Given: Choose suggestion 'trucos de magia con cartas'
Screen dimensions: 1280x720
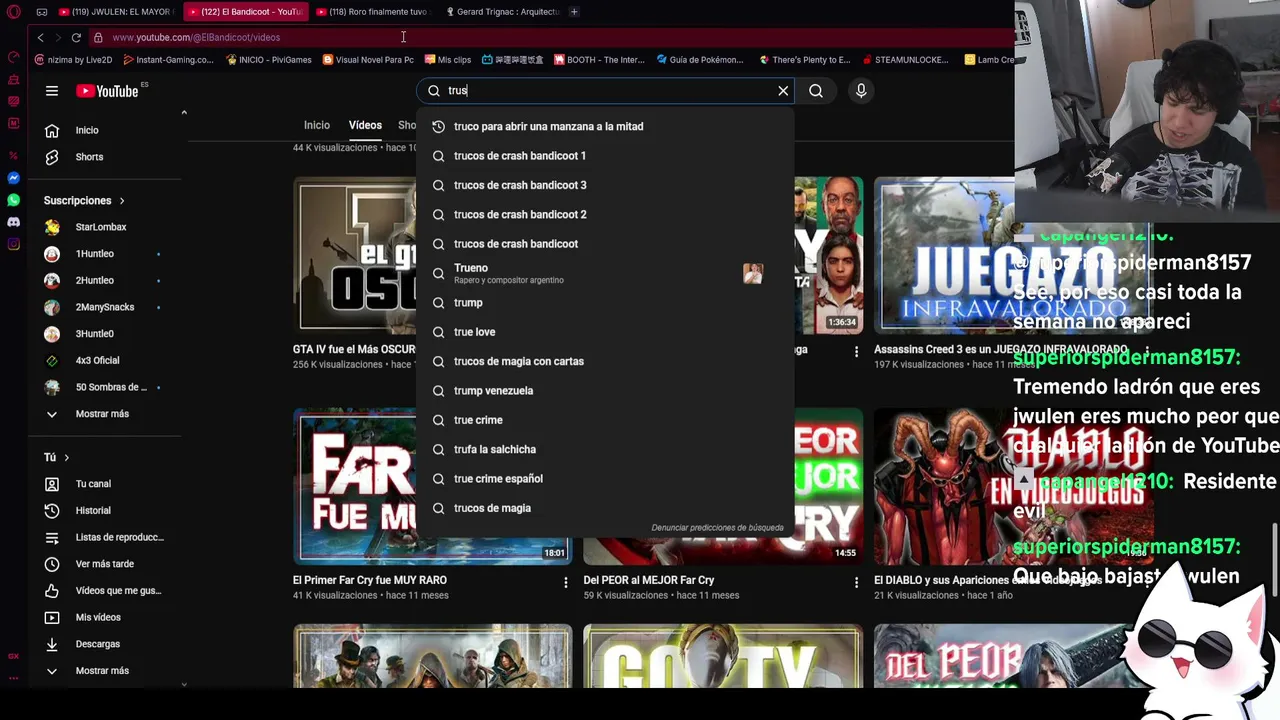Looking at the screenshot, I should [x=605, y=361].
